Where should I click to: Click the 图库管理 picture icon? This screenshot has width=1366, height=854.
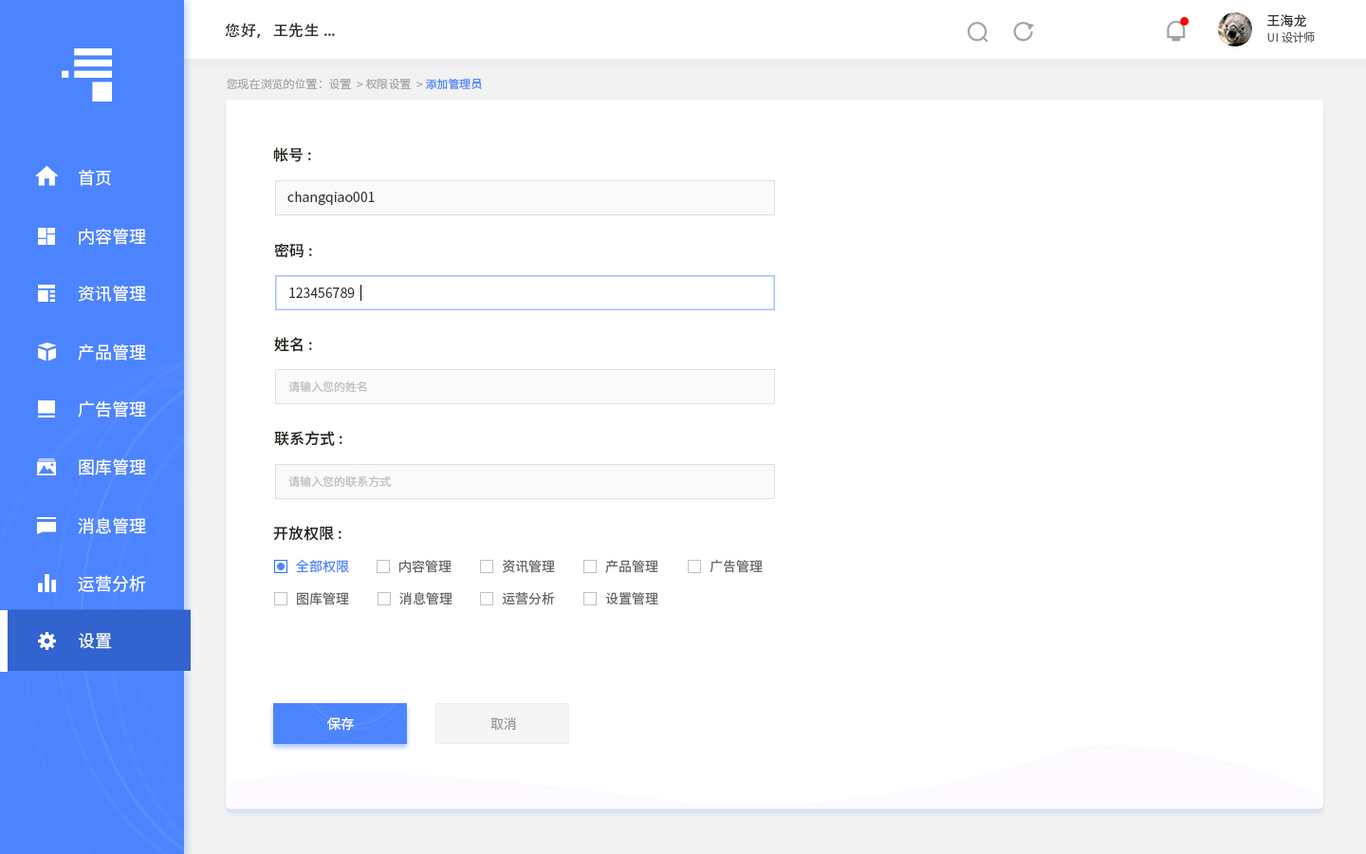46,467
